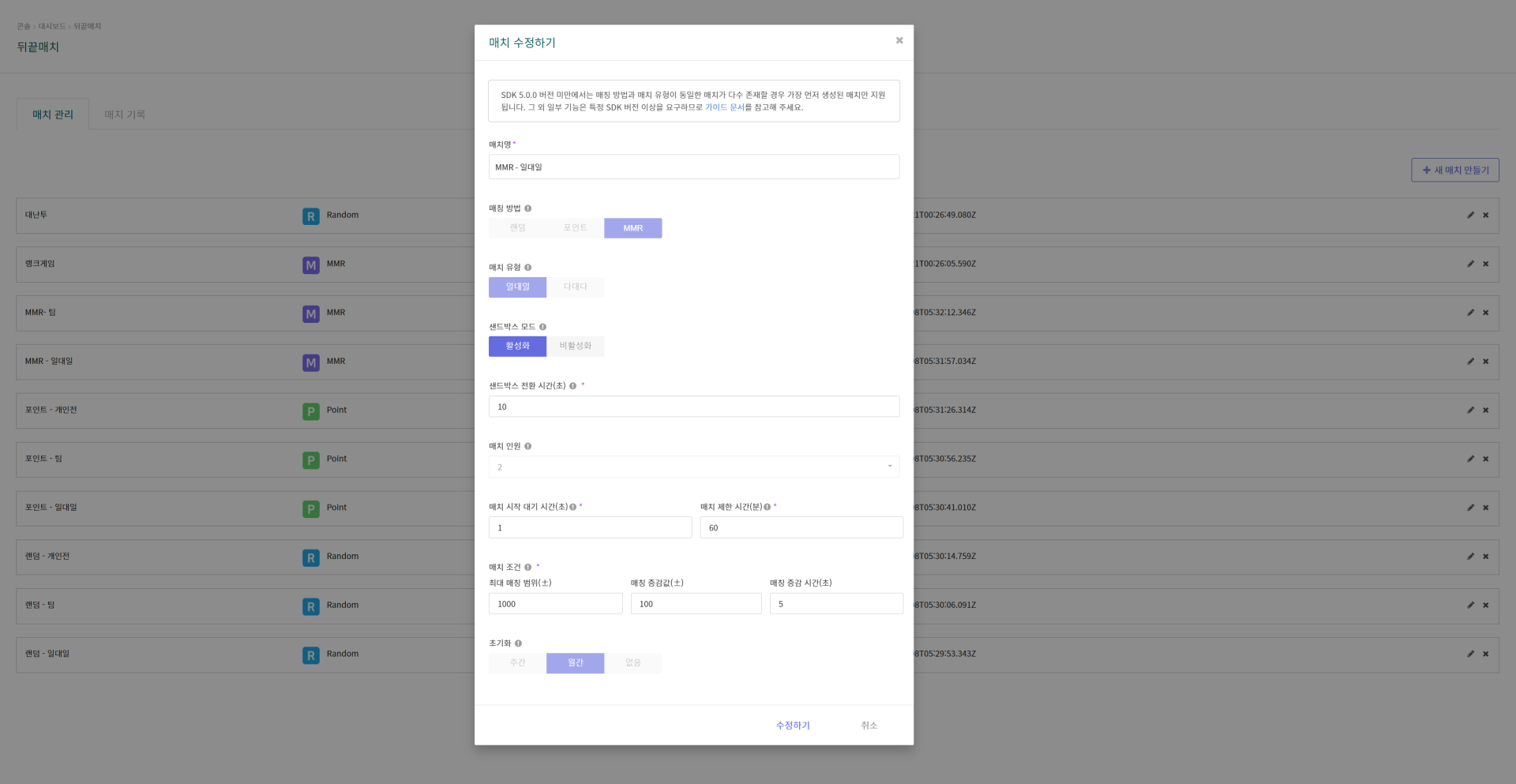The image size is (1516, 784).
Task: Click the 매치 시작 대기 시간 info icon
Action: tap(572, 507)
